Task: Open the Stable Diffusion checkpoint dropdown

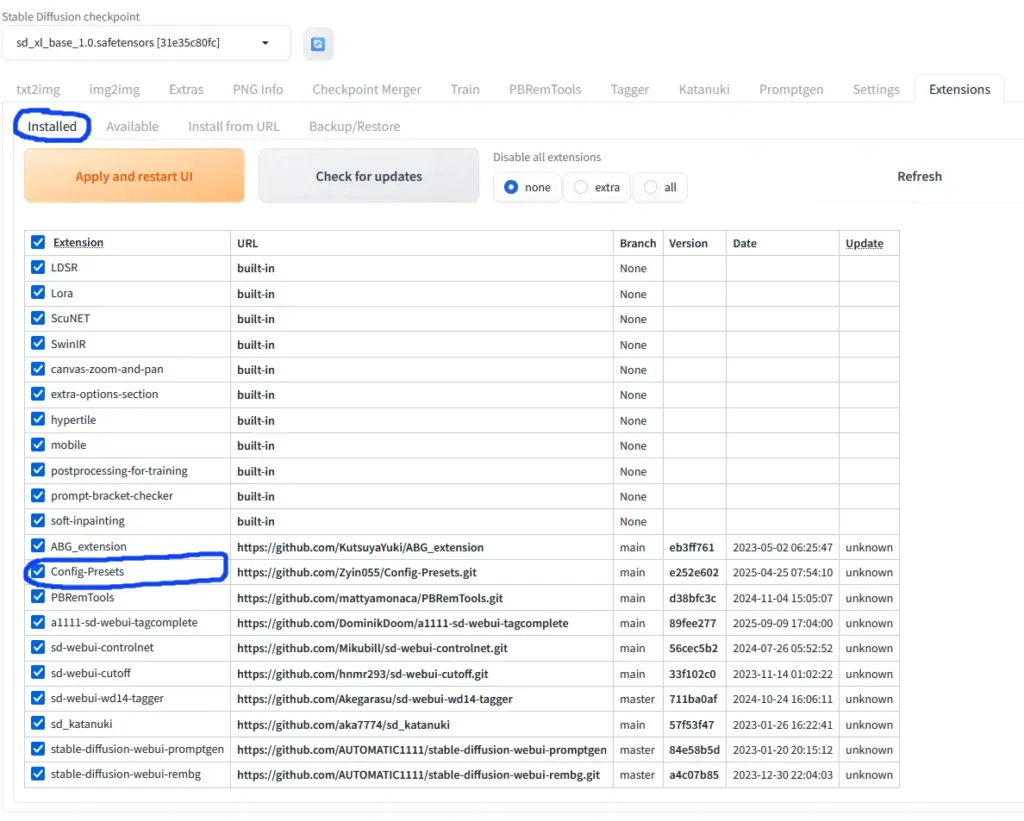Action: (x=264, y=44)
